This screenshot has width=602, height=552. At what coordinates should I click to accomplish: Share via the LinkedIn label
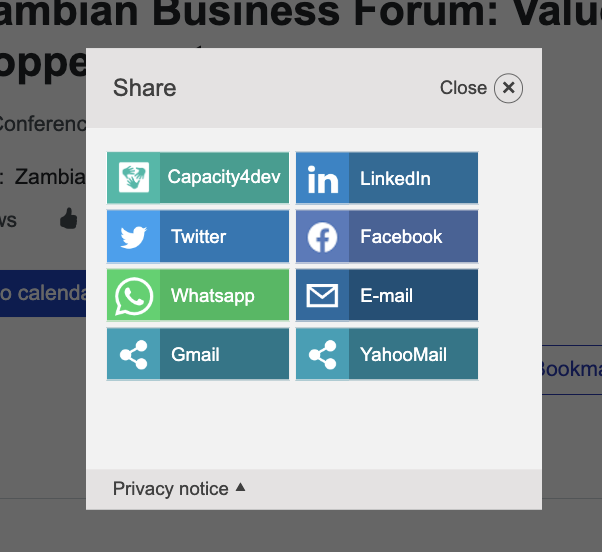(x=395, y=179)
